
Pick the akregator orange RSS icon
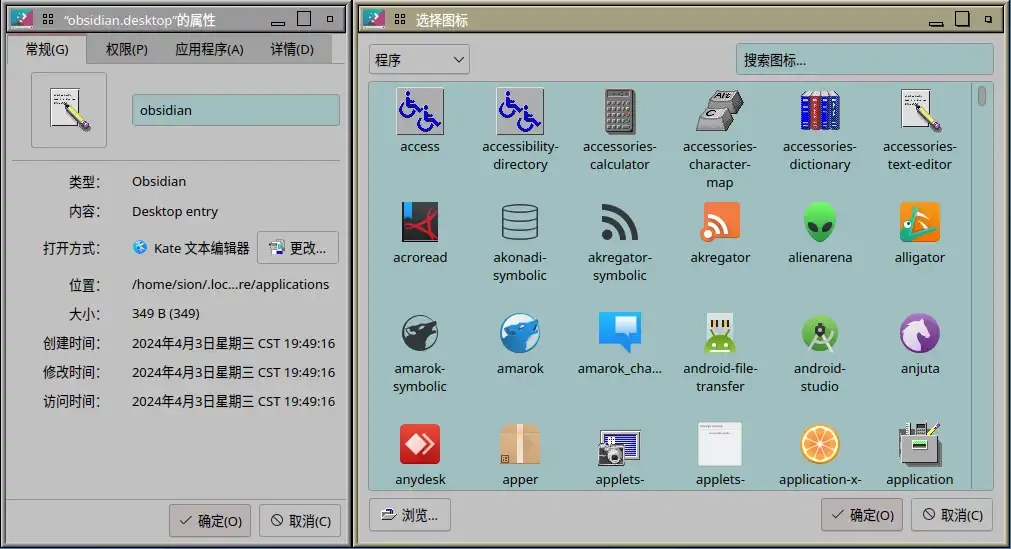point(720,223)
